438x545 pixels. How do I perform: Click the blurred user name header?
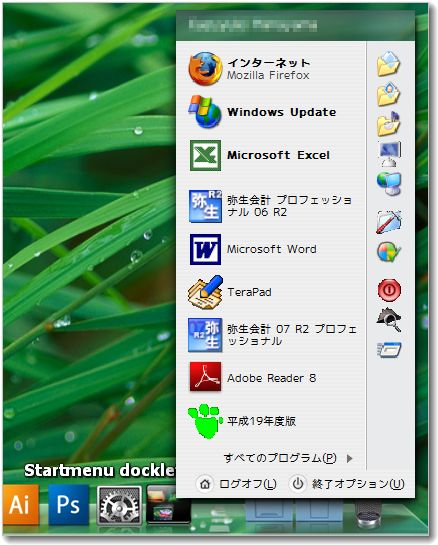point(253,25)
